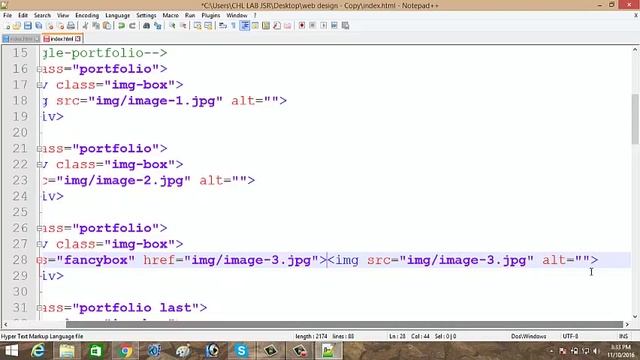Collapse the fold marker on line 22

[40, 164]
